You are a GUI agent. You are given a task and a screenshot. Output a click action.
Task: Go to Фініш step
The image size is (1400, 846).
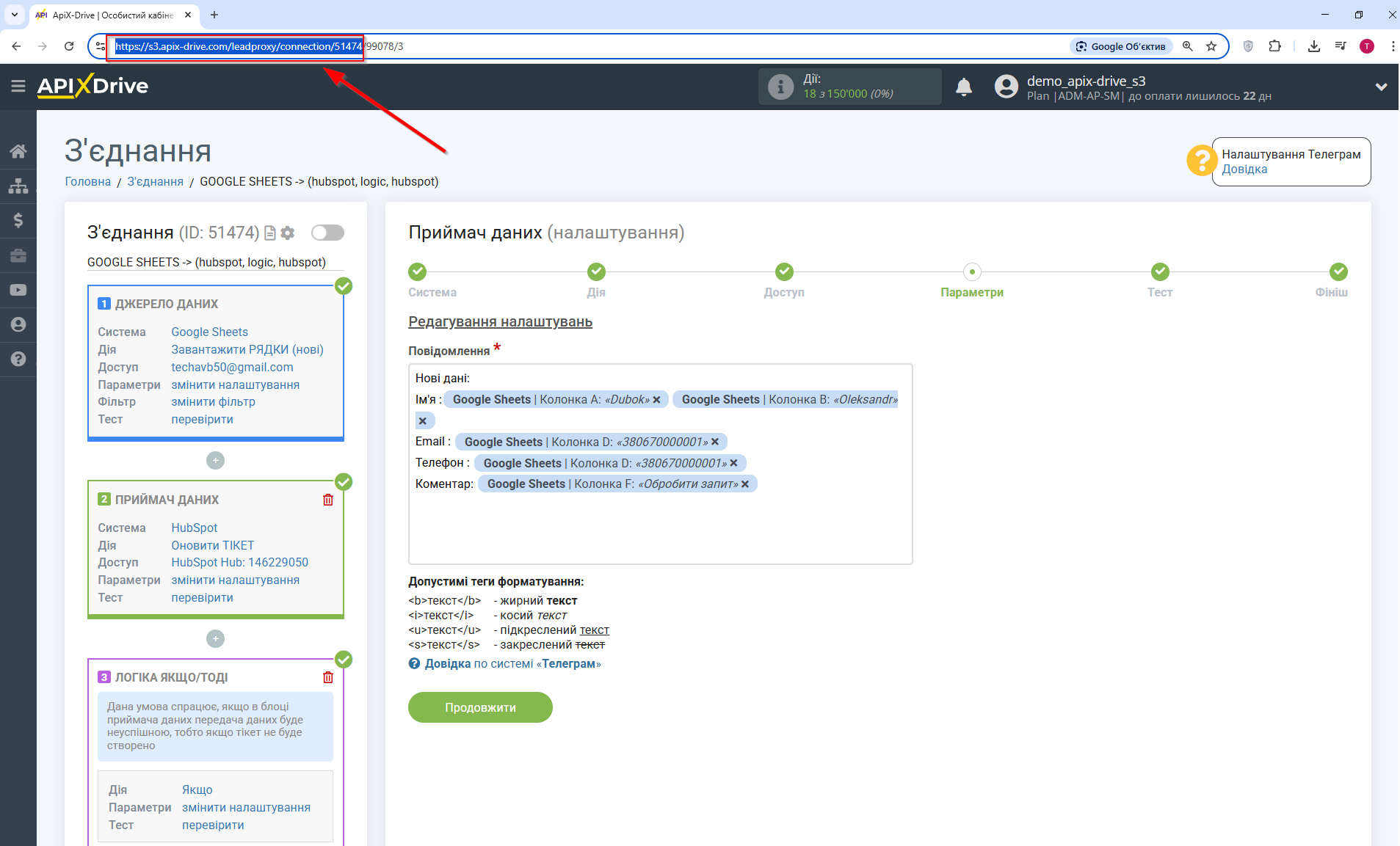[1338, 271]
